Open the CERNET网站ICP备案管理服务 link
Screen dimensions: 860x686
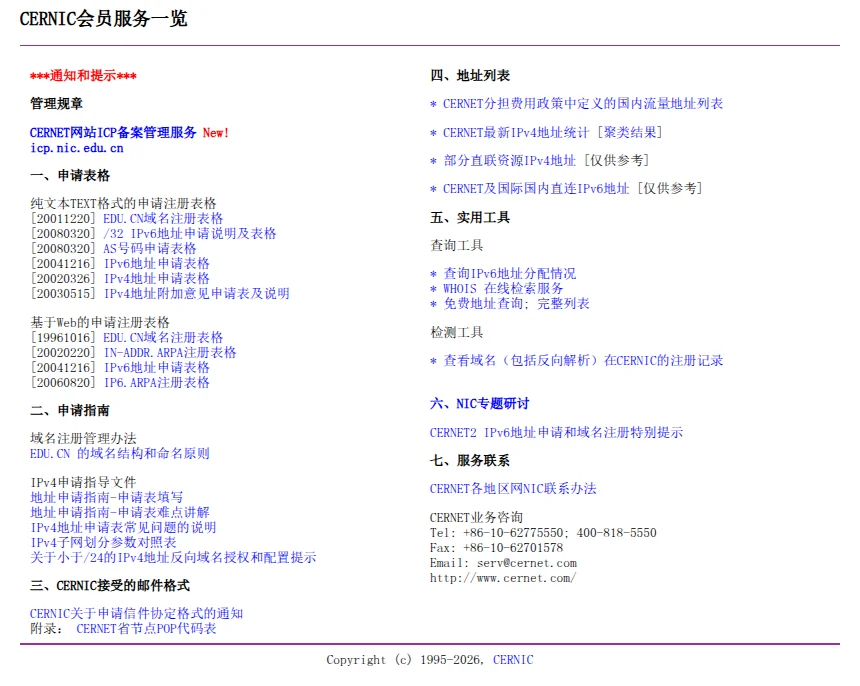point(113,133)
